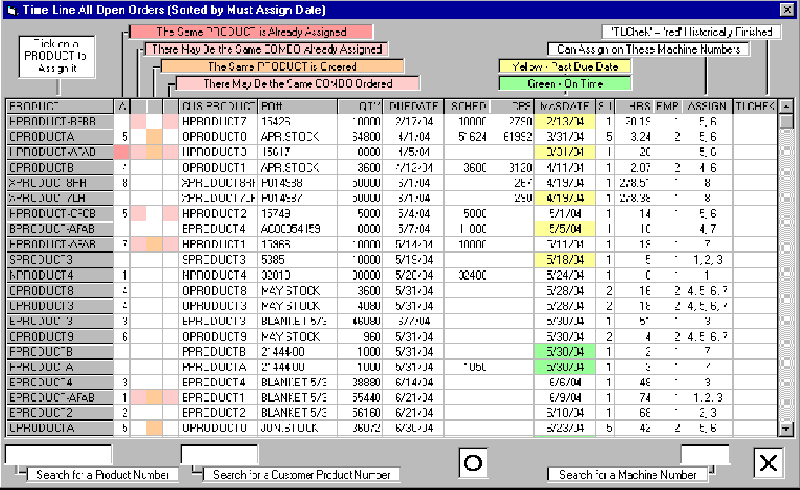Focus the Search for a Product Number field
The image size is (800, 490).
click(58, 454)
